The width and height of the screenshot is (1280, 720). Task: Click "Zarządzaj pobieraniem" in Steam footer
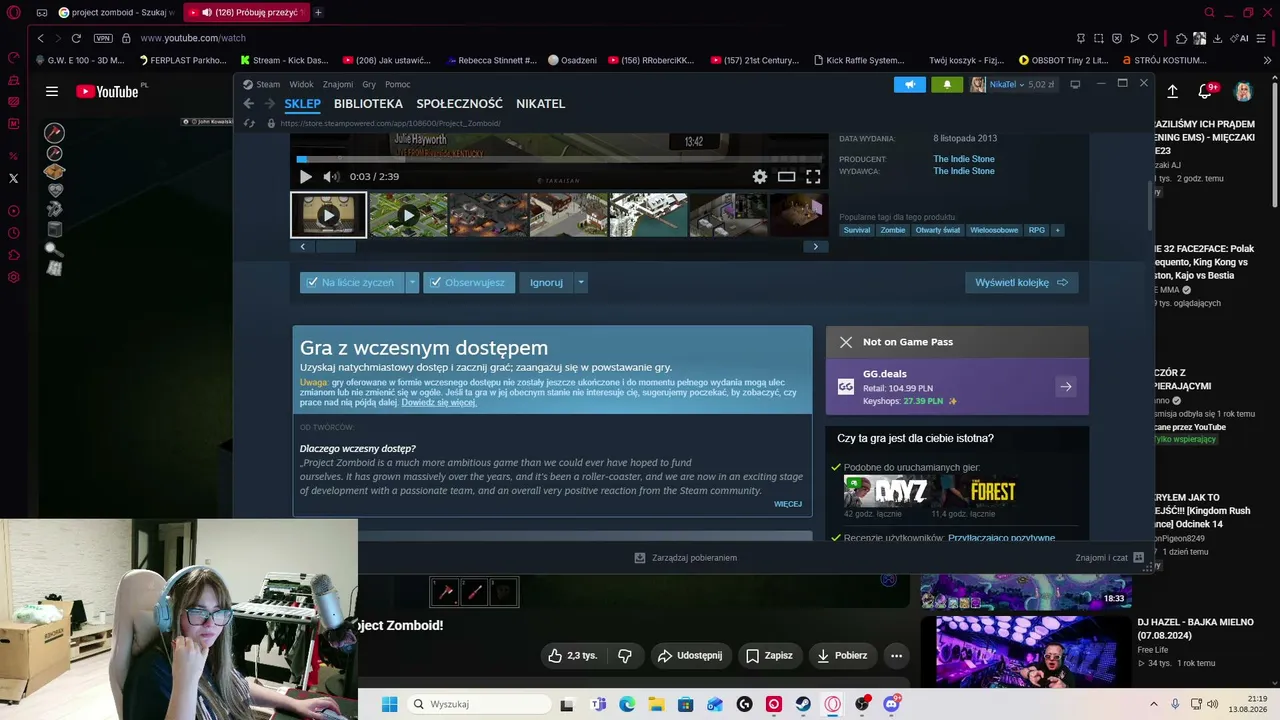click(x=686, y=558)
